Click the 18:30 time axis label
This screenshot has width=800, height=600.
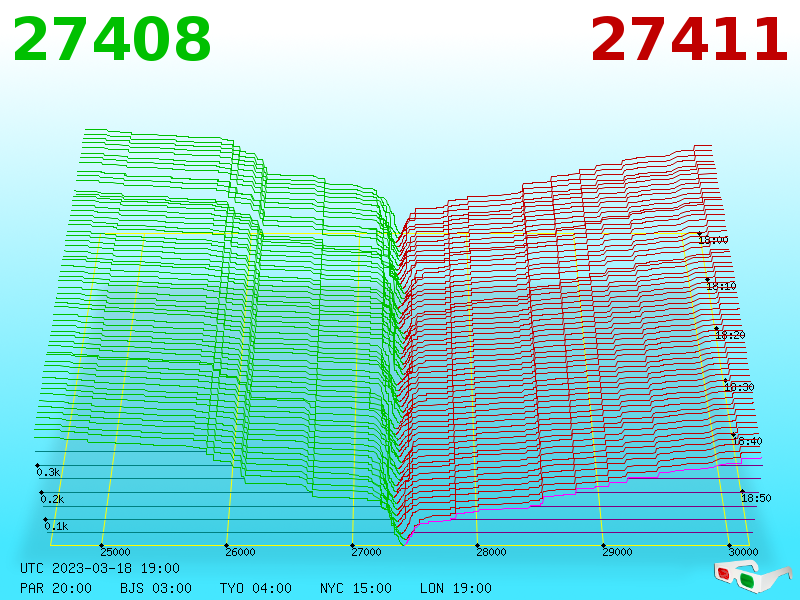pyautogui.click(x=739, y=387)
